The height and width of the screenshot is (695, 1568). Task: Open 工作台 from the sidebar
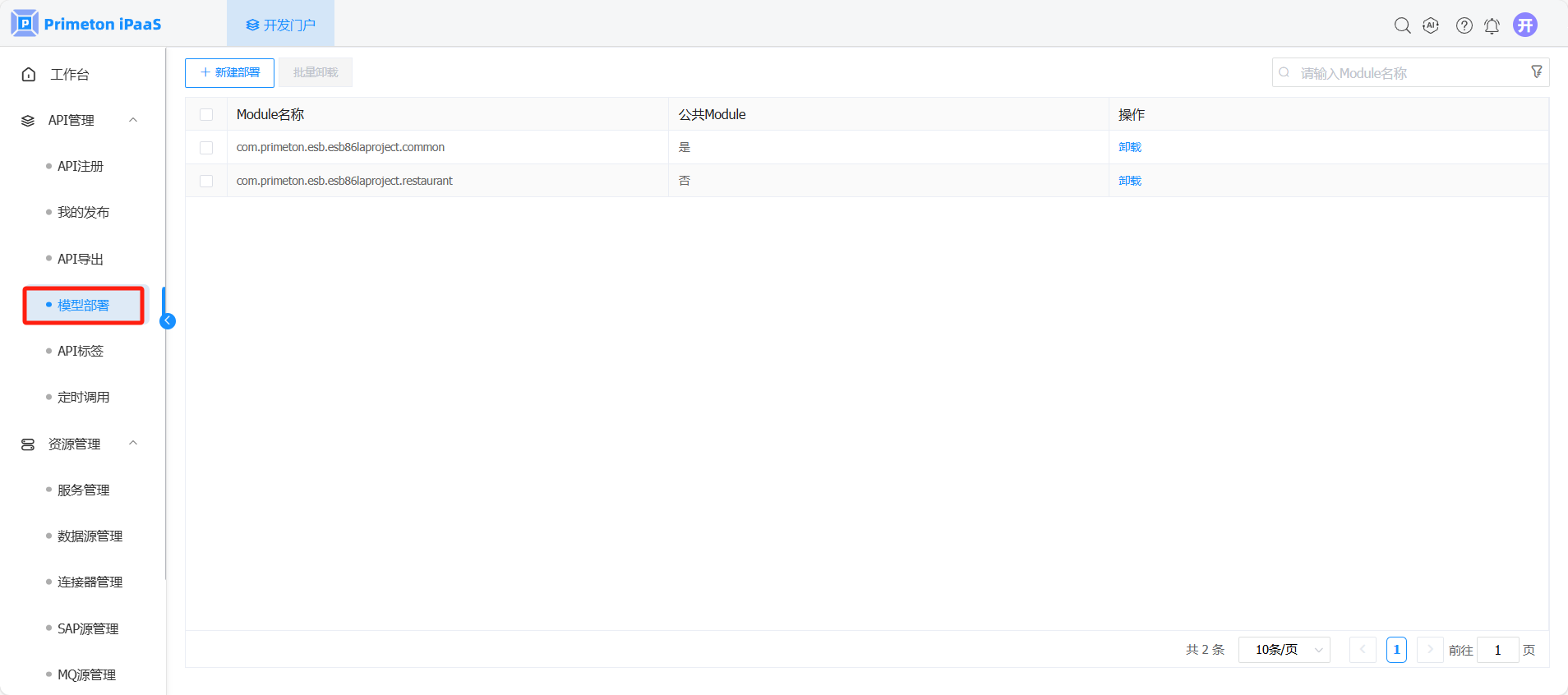pyautogui.click(x=70, y=75)
